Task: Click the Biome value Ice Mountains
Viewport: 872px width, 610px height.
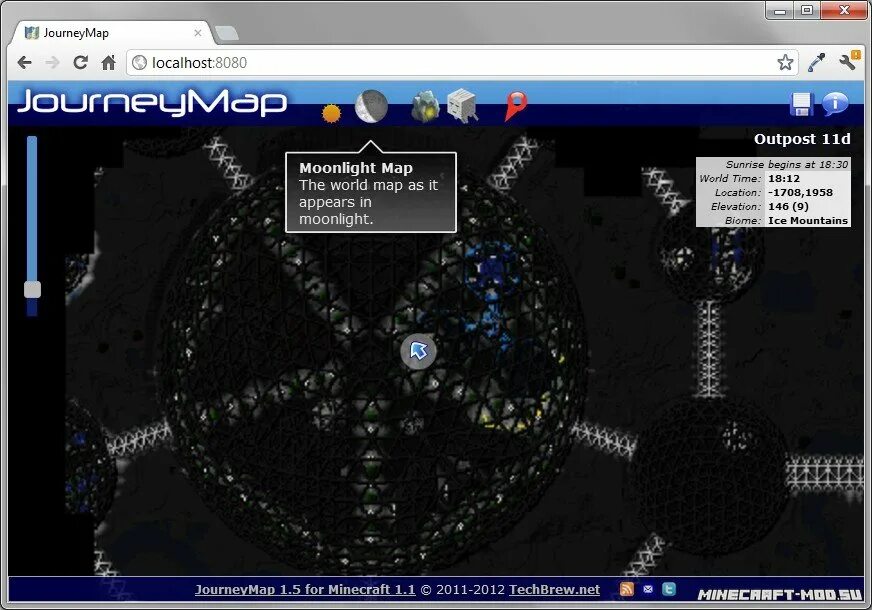Action: pyautogui.click(x=807, y=220)
